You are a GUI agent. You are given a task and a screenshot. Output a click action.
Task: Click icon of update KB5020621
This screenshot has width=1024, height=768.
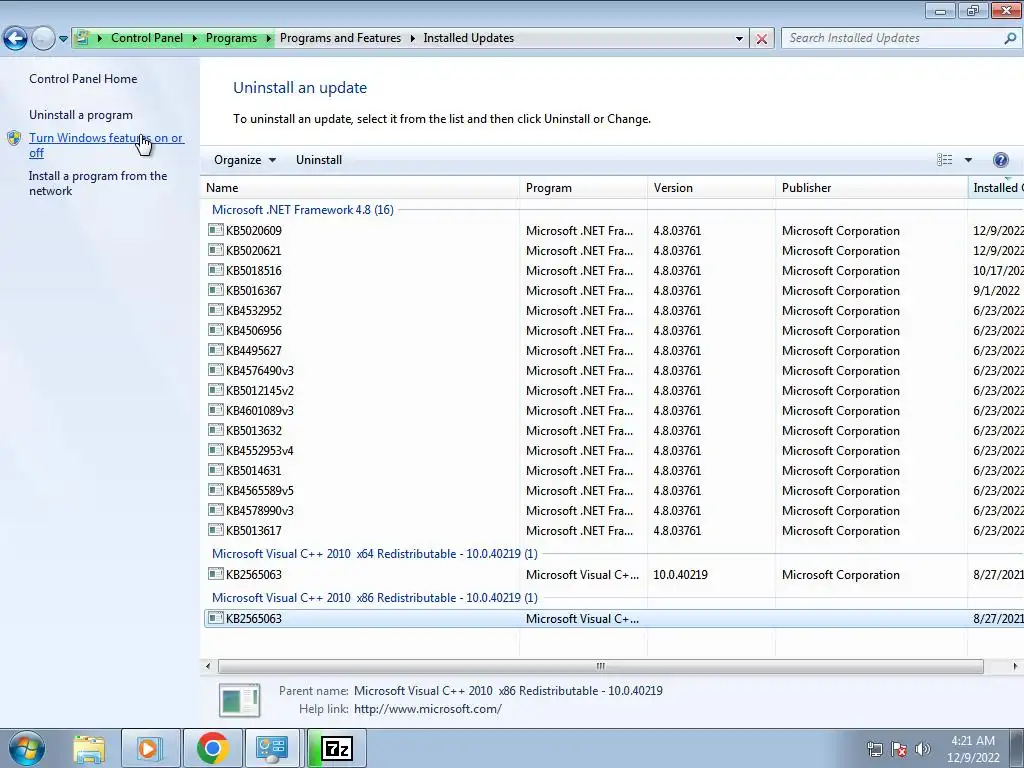tap(216, 250)
